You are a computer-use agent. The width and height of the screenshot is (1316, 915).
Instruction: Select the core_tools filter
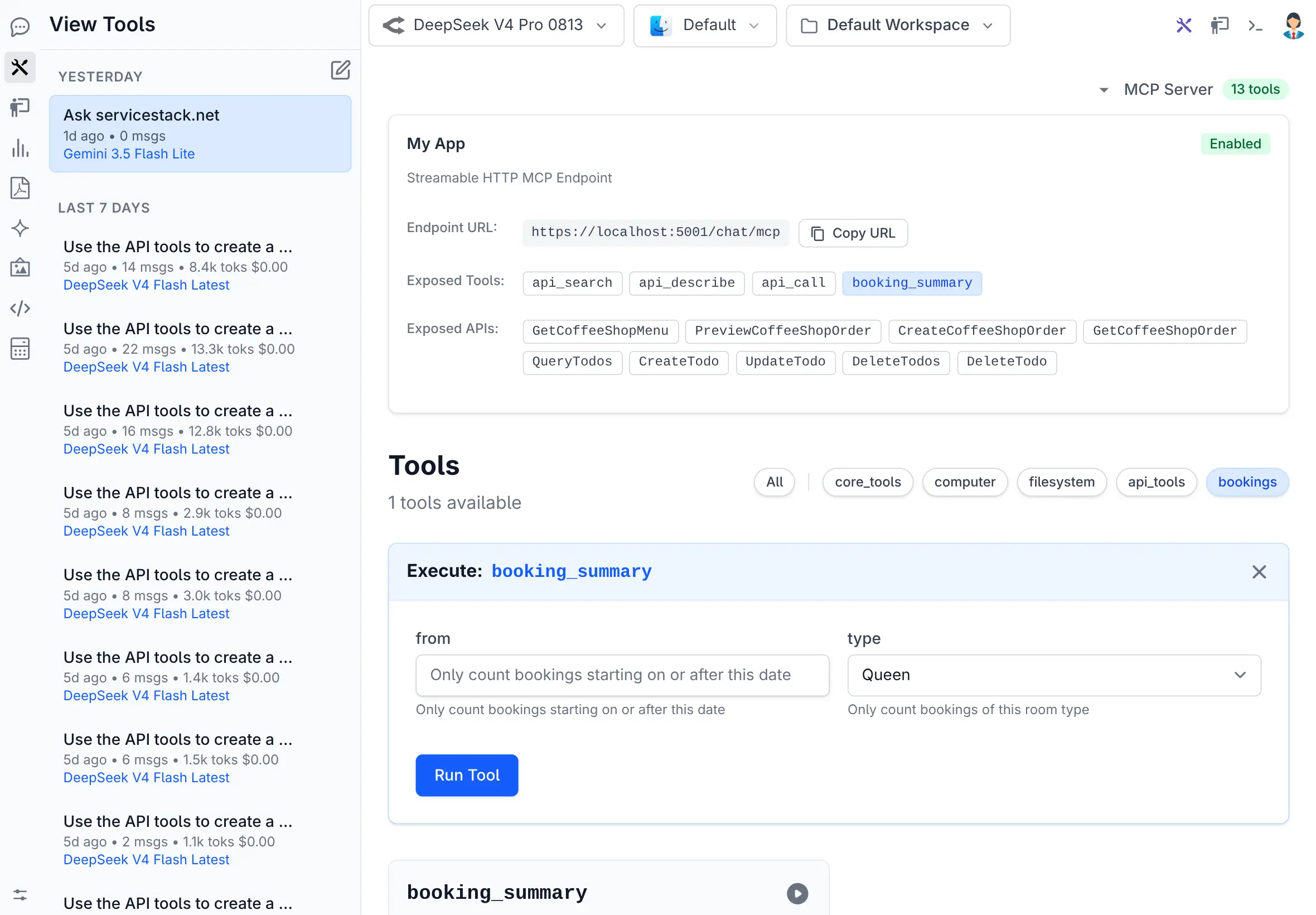coord(868,482)
